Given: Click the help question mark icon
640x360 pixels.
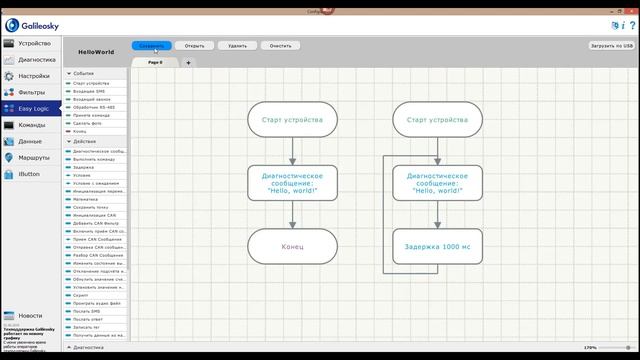Looking at the screenshot, I should click(x=633, y=25).
